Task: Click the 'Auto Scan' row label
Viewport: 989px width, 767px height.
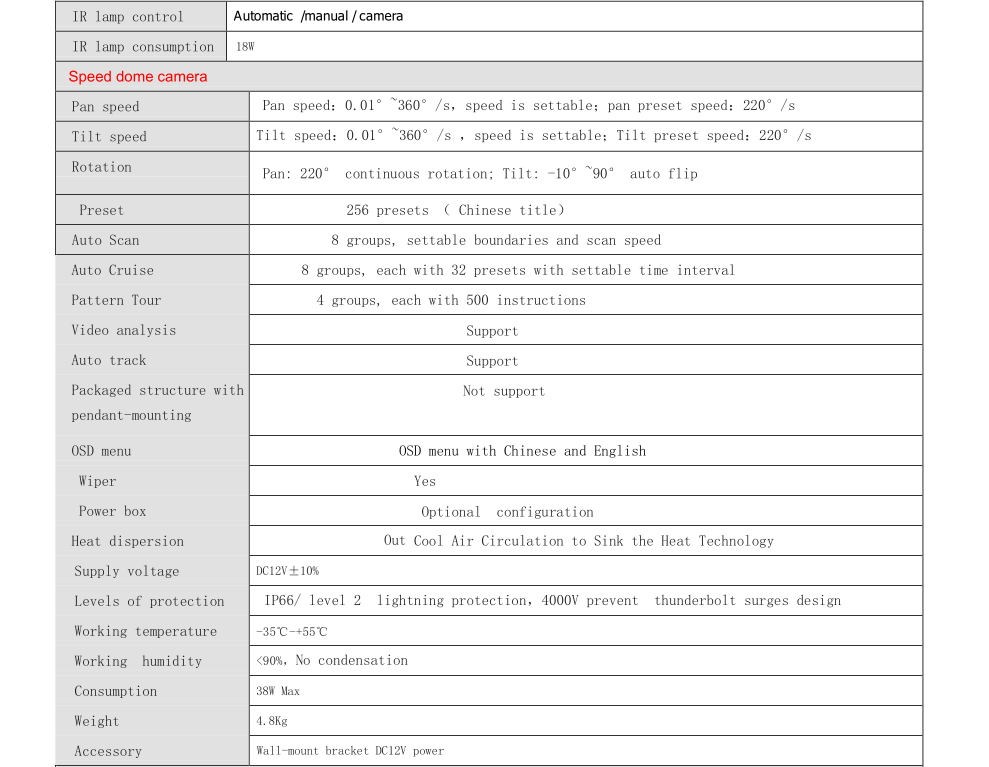Action: point(105,240)
